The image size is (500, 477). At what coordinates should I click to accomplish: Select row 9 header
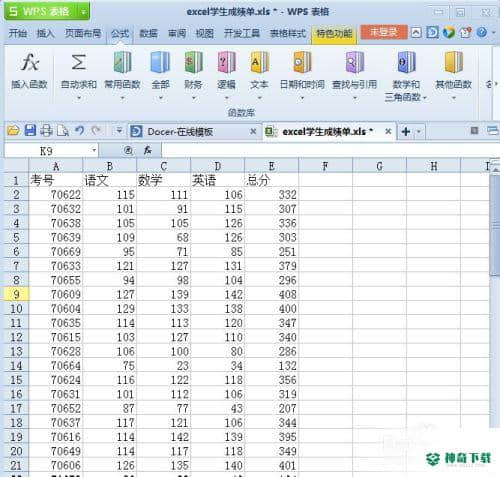click(16, 294)
